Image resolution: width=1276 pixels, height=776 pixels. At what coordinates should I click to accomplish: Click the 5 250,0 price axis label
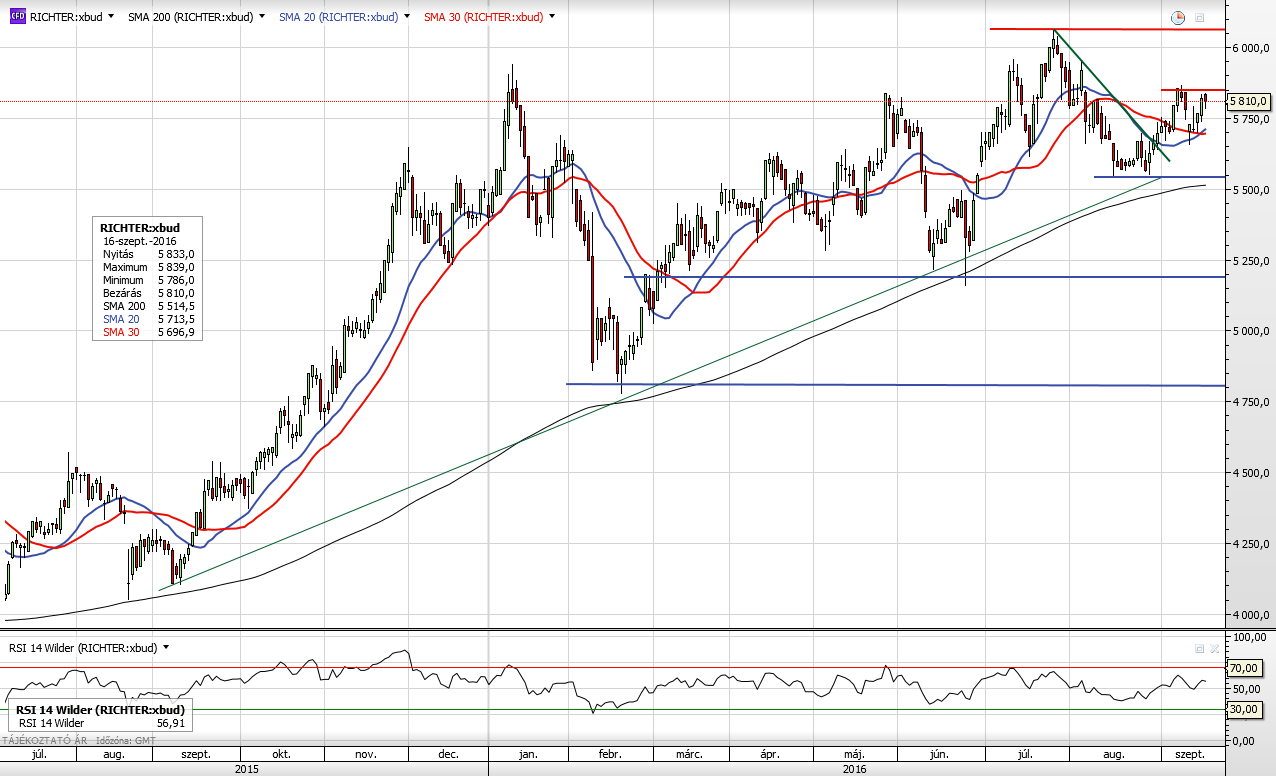[x=1252, y=261]
